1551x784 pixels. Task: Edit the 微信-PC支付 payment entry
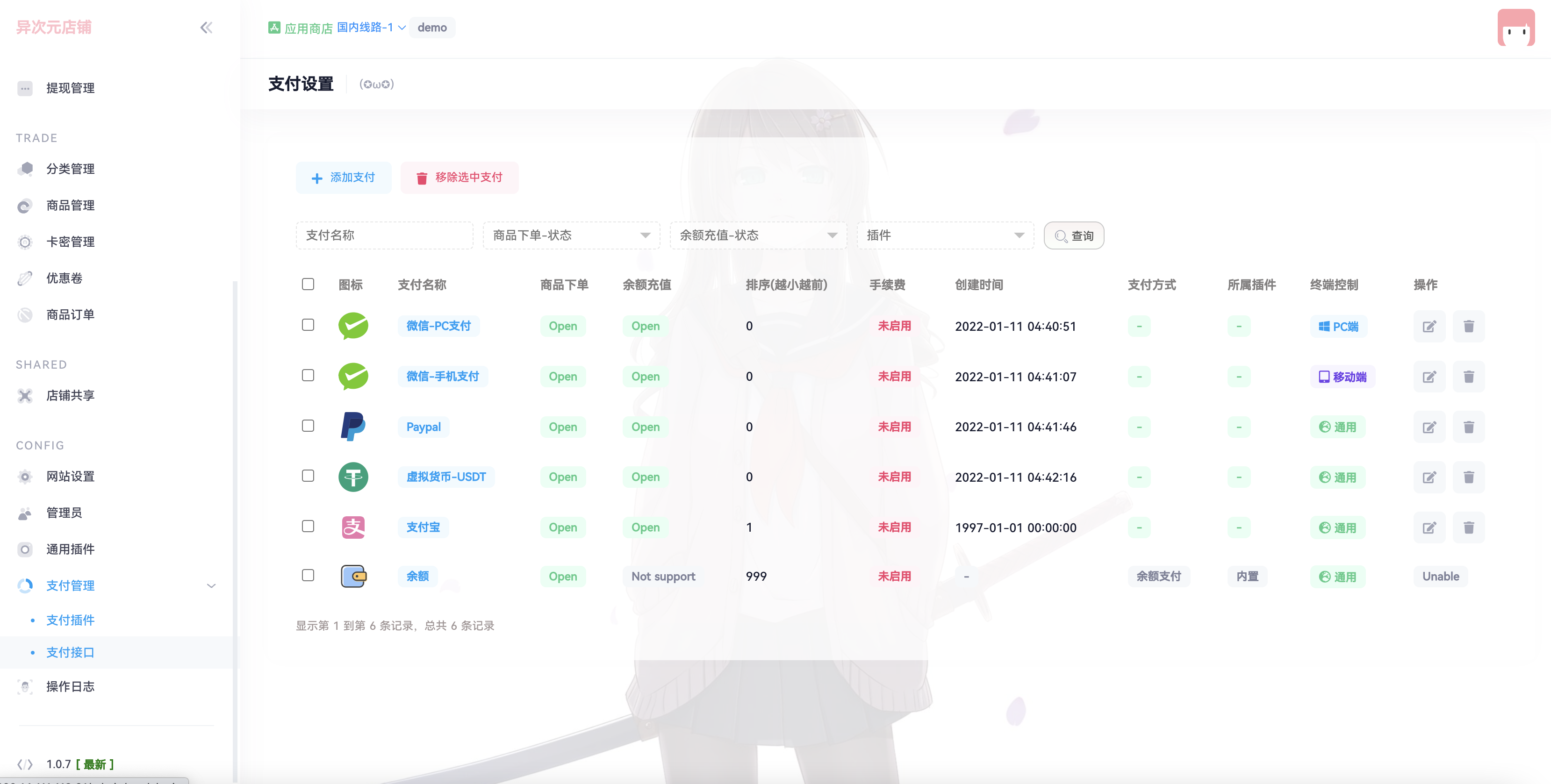tap(1429, 326)
